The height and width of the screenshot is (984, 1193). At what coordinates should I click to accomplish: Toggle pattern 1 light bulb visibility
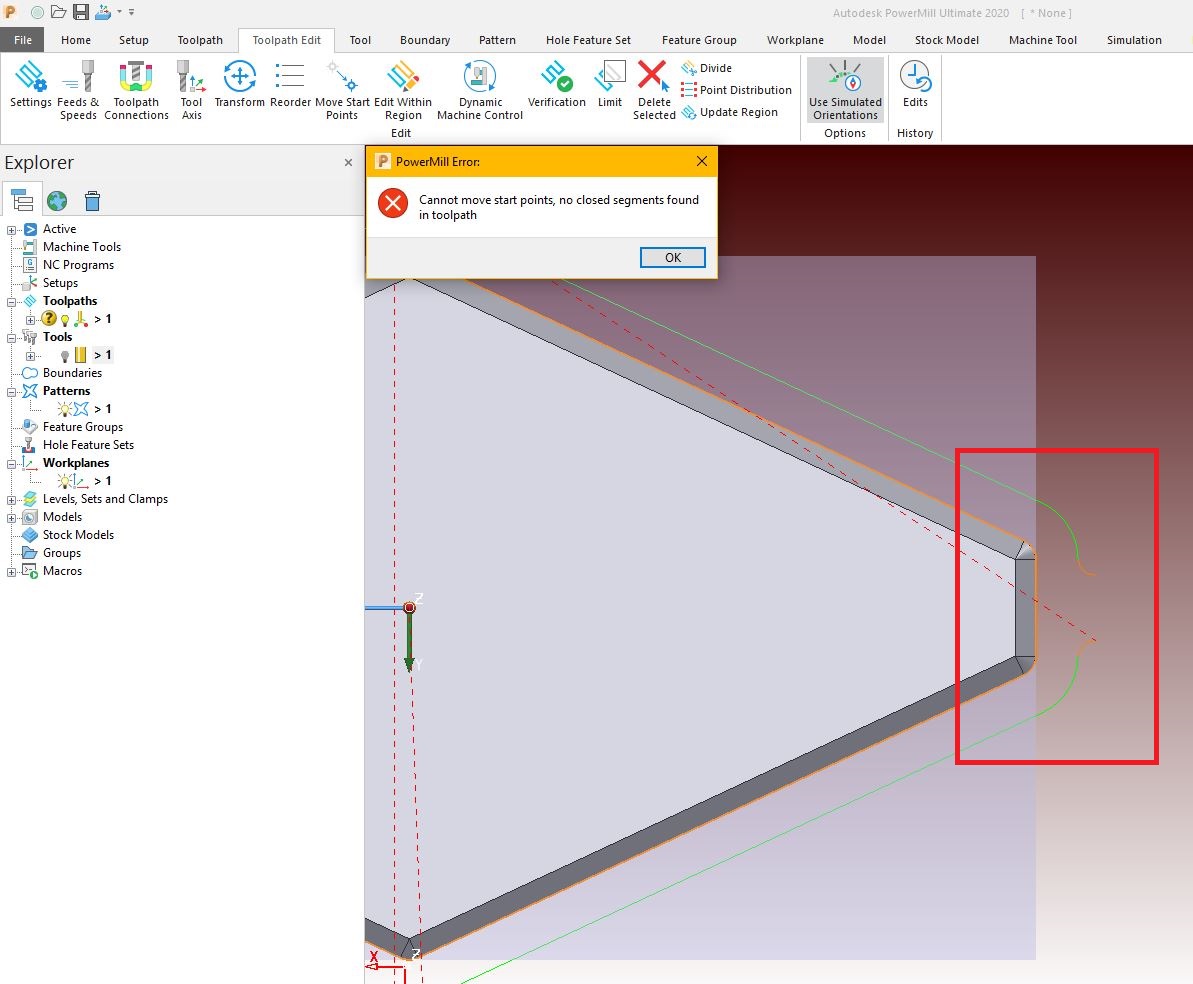click(x=65, y=409)
